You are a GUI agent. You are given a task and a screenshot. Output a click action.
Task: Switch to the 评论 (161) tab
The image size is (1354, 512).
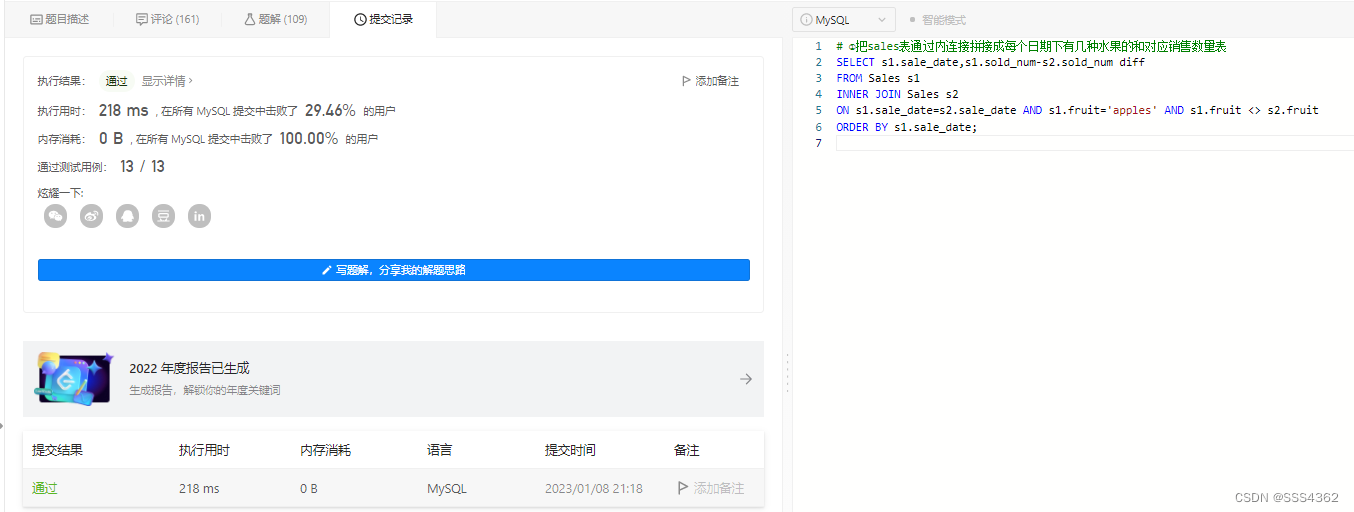[x=166, y=19]
